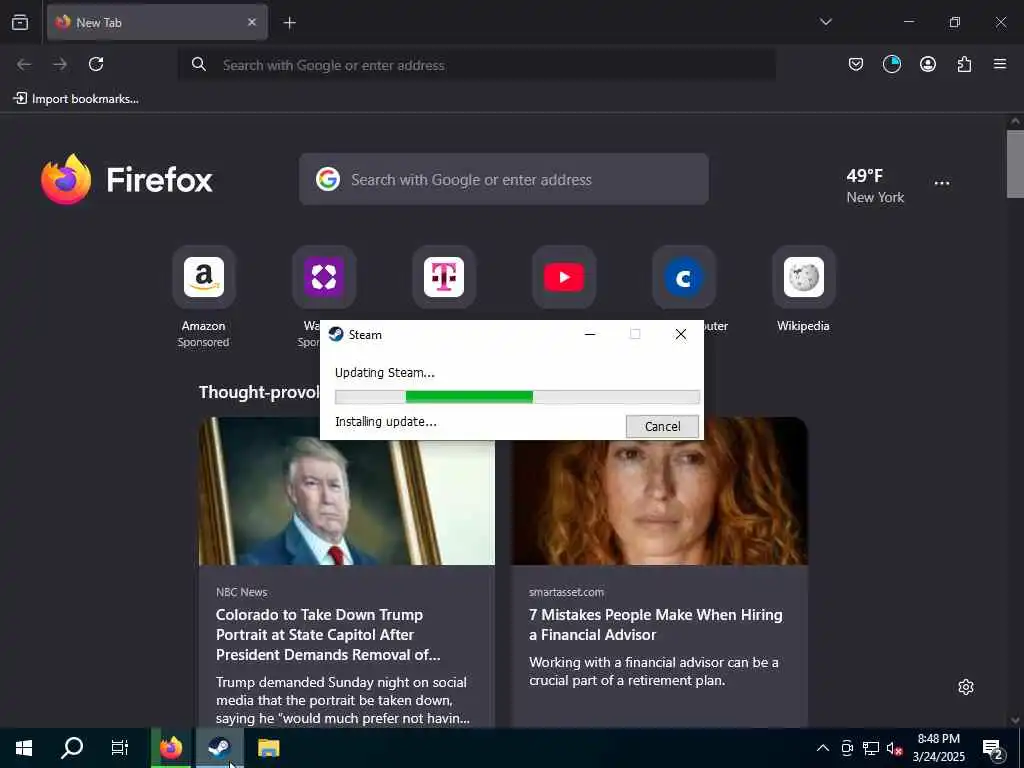Open Firefox View icon in the tab strip
The width and height of the screenshot is (1024, 768).
pos(20,22)
